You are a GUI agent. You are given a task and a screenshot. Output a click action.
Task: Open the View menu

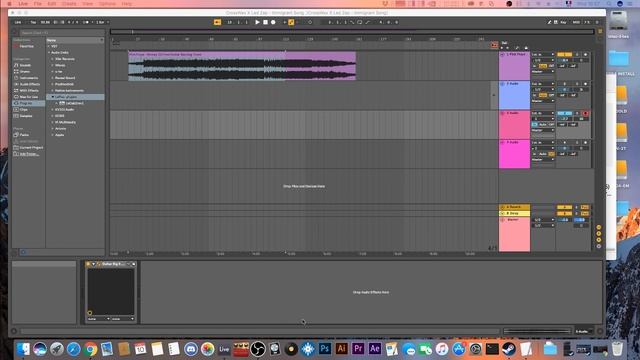coord(87,4)
